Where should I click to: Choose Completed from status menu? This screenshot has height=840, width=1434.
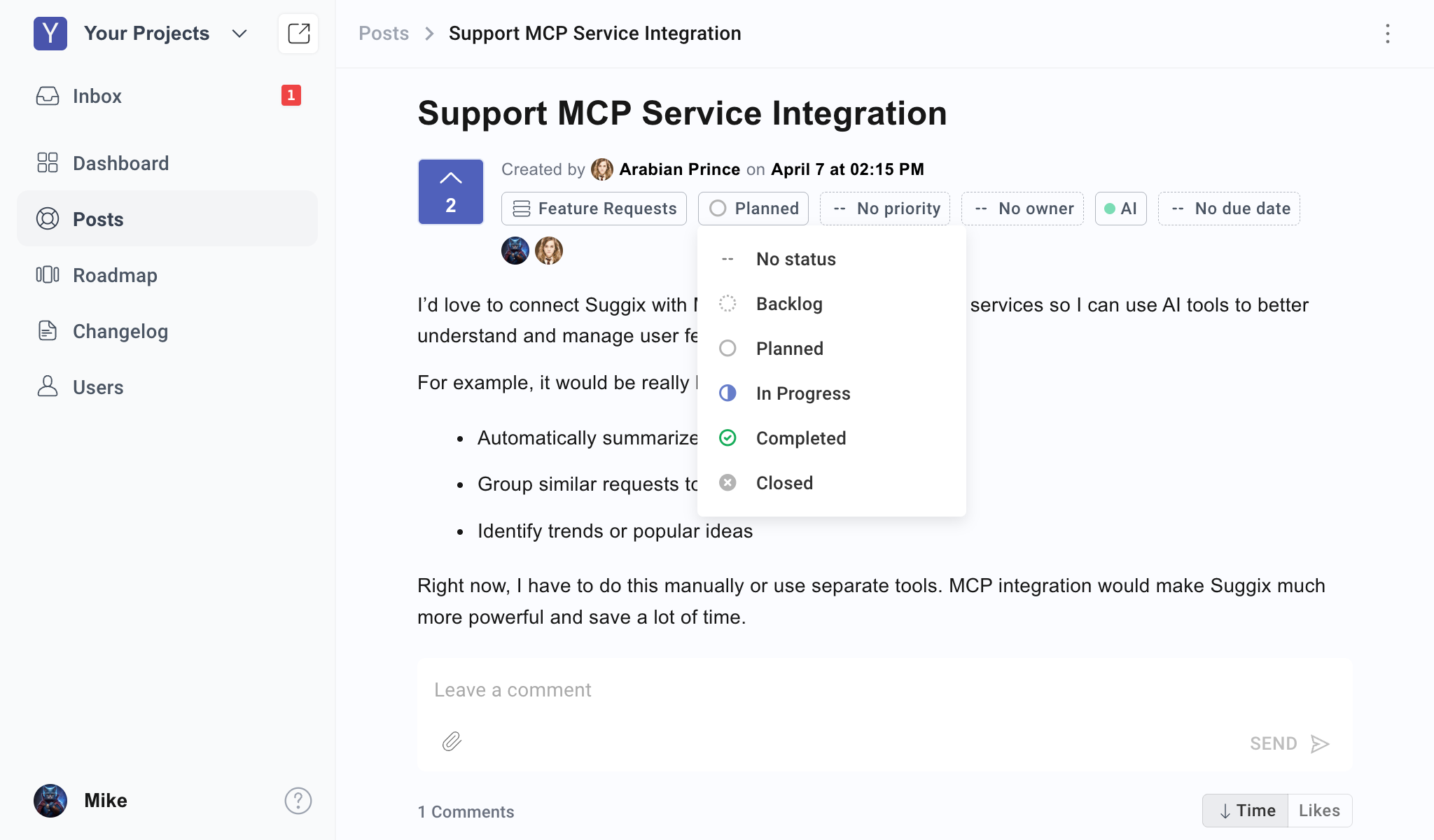pos(800,438)
